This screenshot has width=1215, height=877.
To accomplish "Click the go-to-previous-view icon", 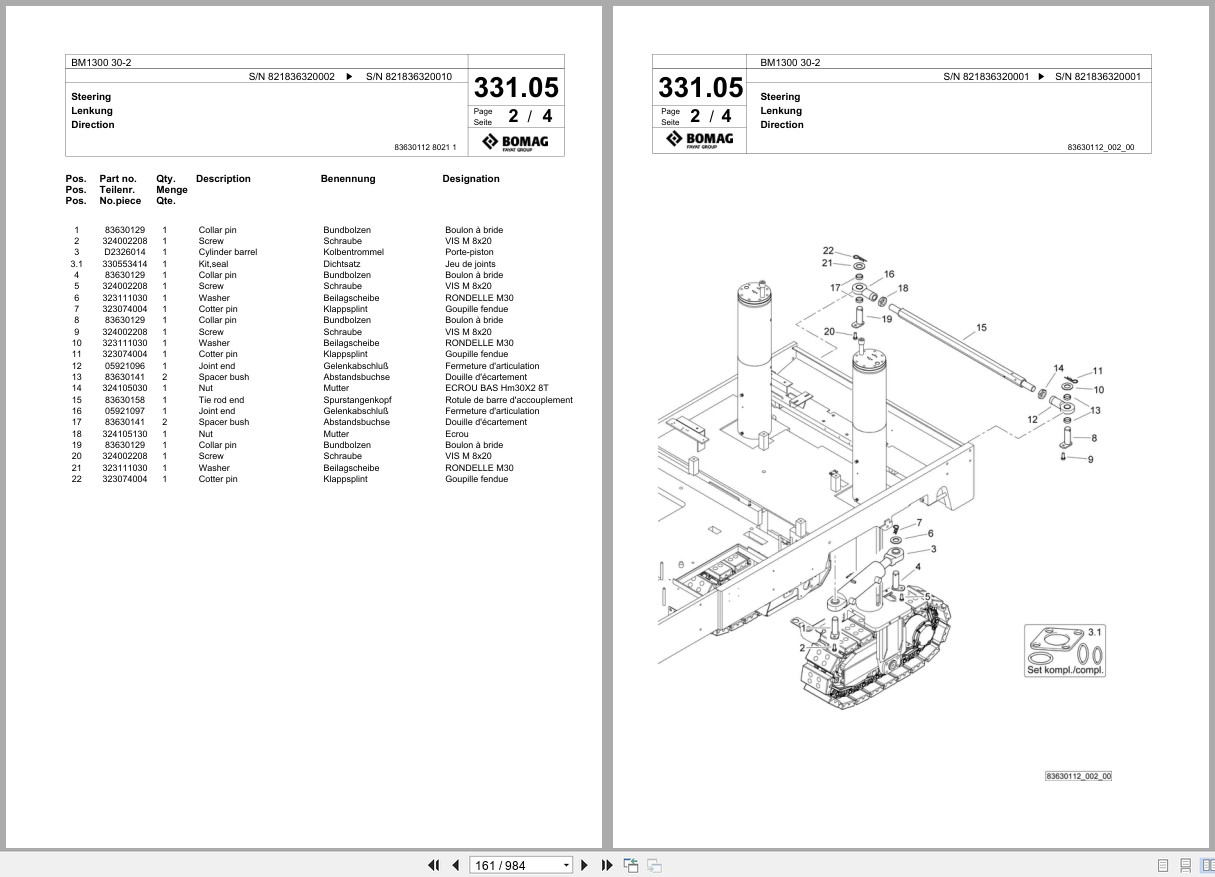I will click(x=631, y=865).
